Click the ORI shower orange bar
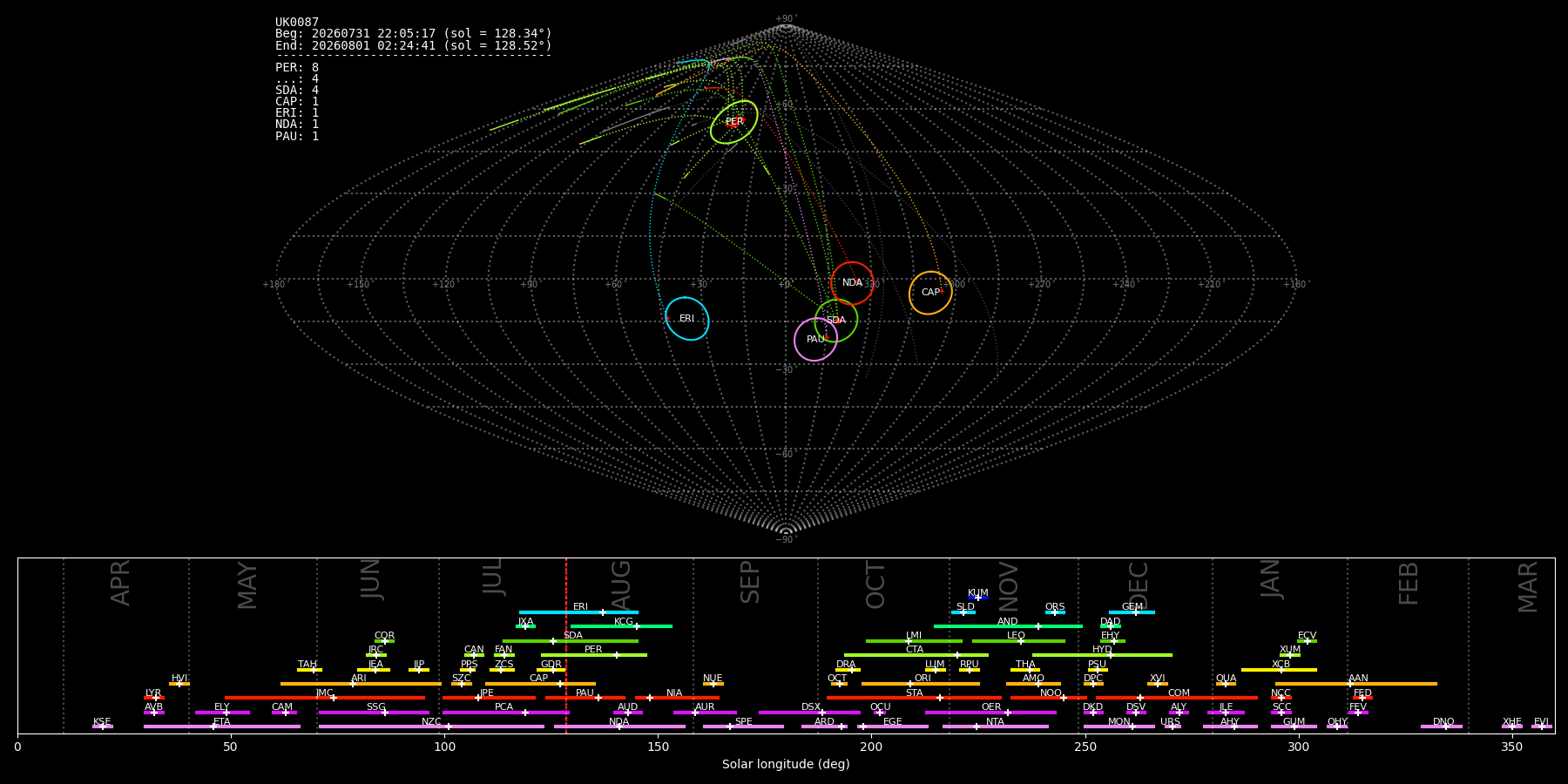 click(921, 684)
